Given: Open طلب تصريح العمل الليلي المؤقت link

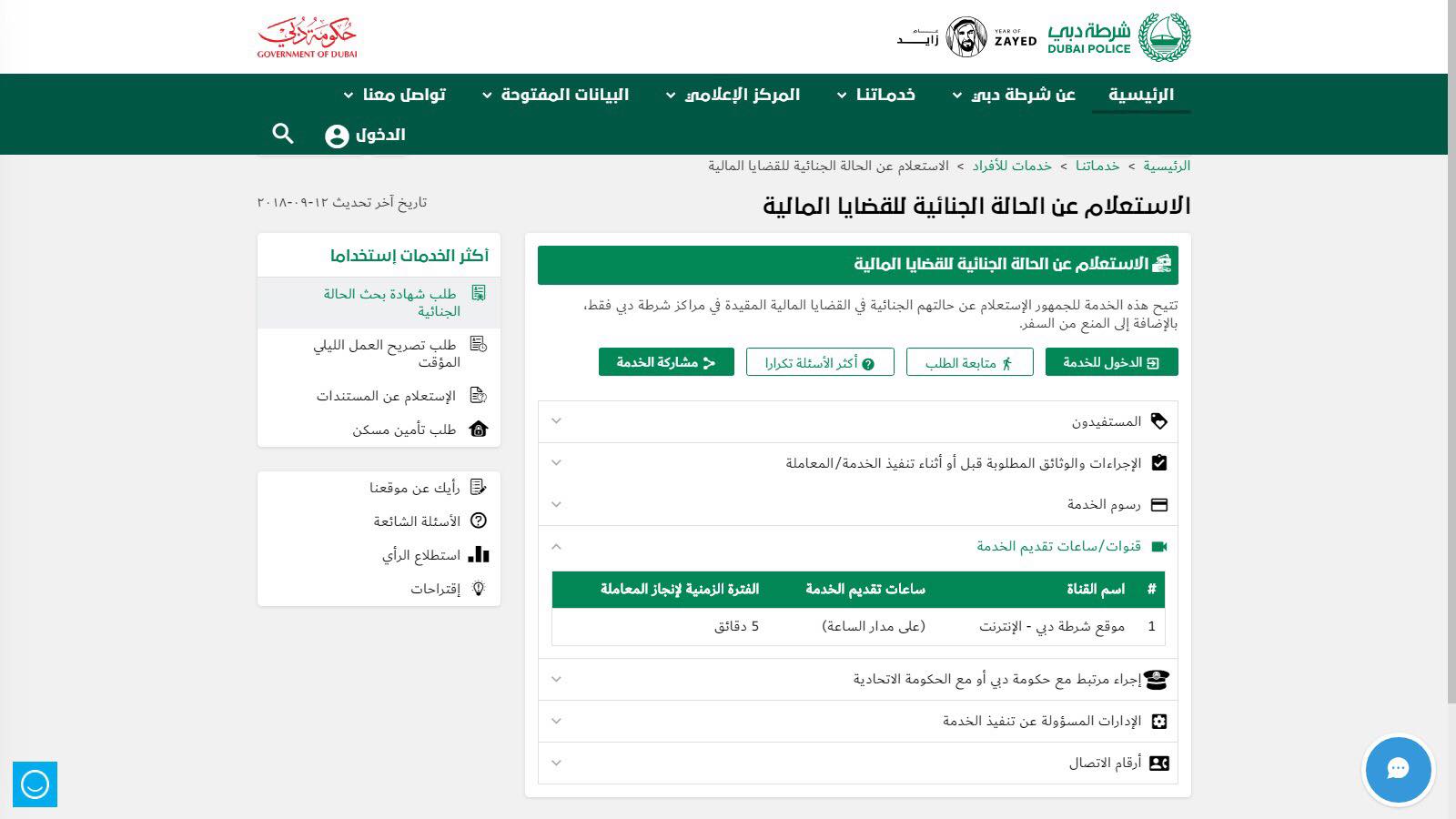Looking at the screenshot, I should click(x=386, y=353).
